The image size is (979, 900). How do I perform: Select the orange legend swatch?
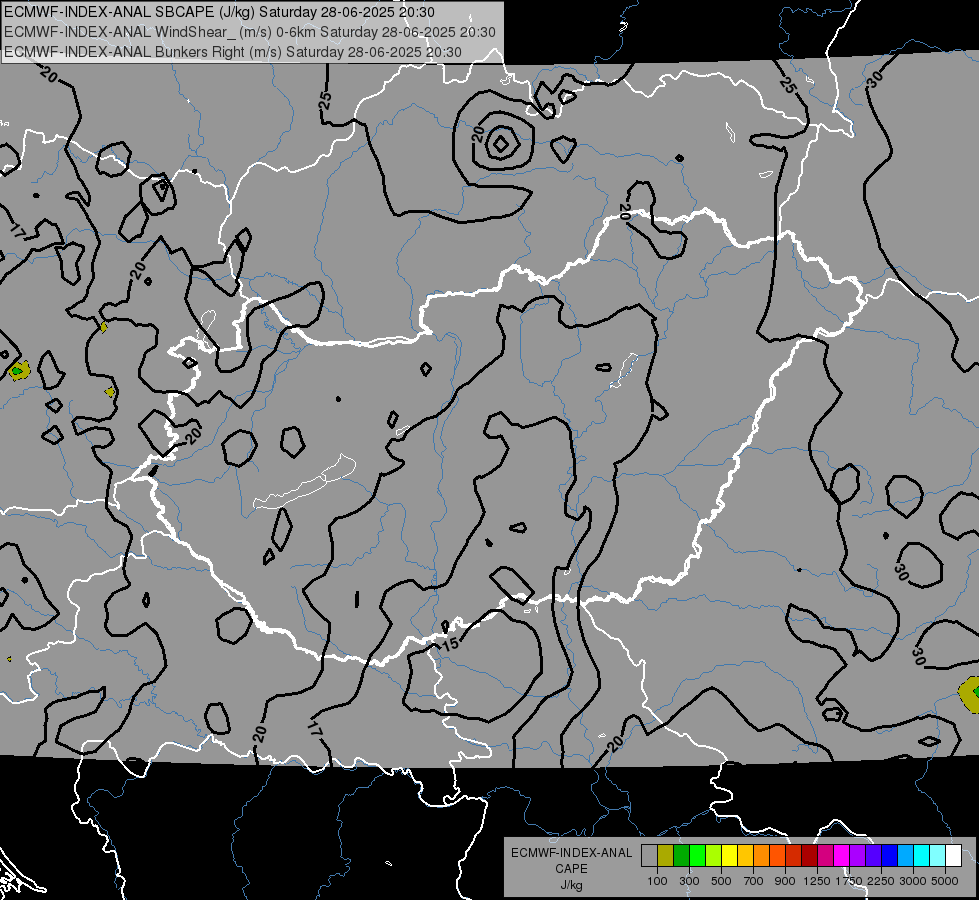762,856
